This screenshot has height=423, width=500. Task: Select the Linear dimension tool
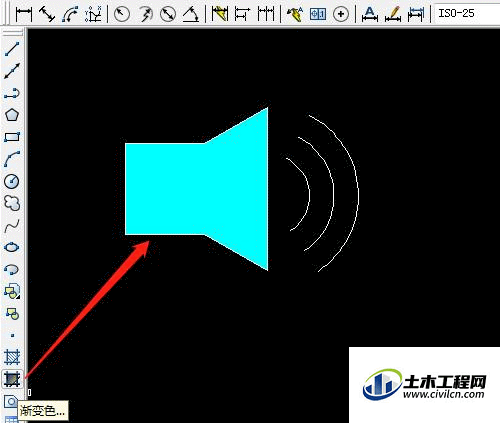click(x=24, y=14)
